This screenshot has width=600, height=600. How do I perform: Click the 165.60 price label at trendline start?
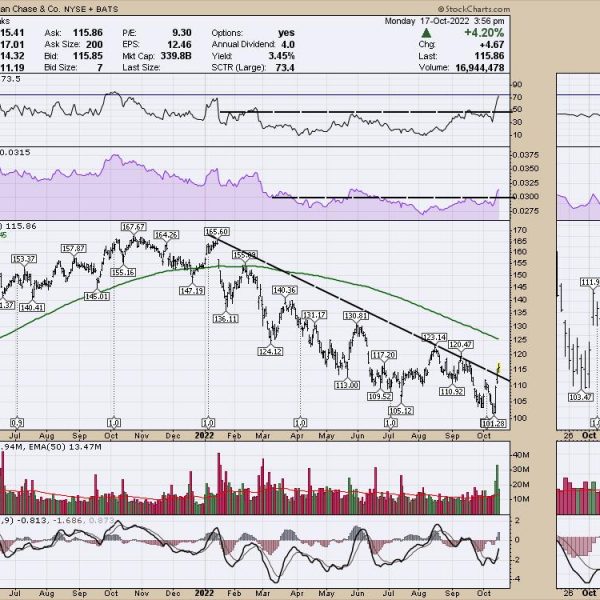pyautogui.click(x=217, y=232)
